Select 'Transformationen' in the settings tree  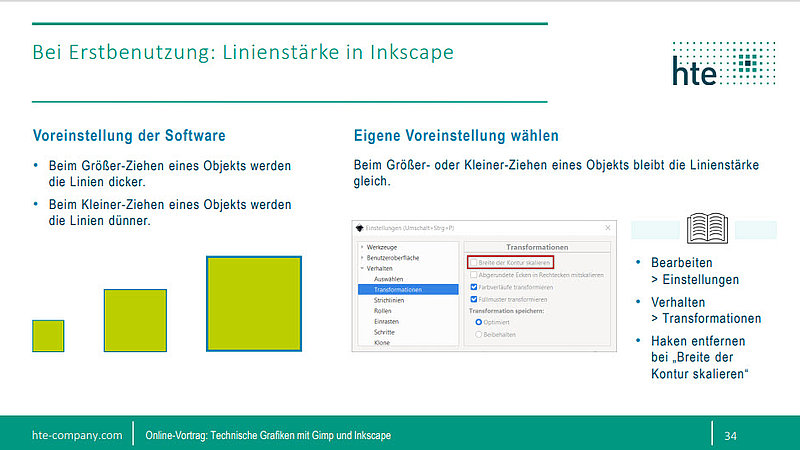[408, 289]
